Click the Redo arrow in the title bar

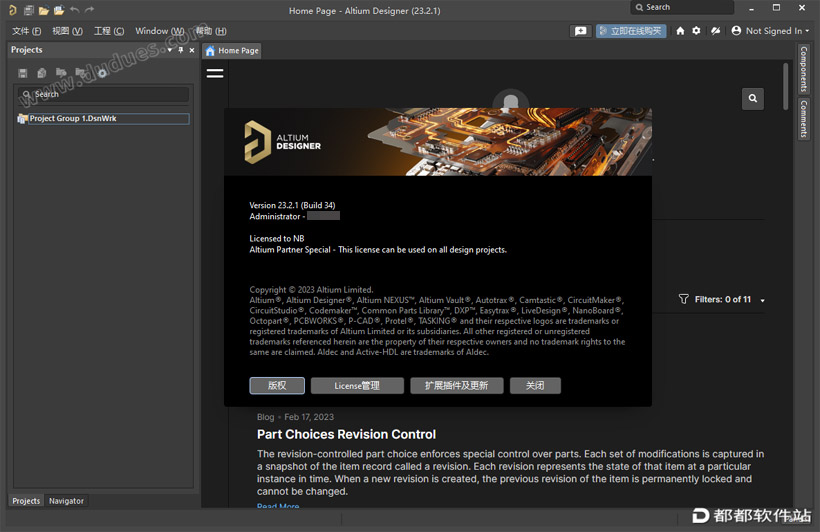(x=89, y=10)
